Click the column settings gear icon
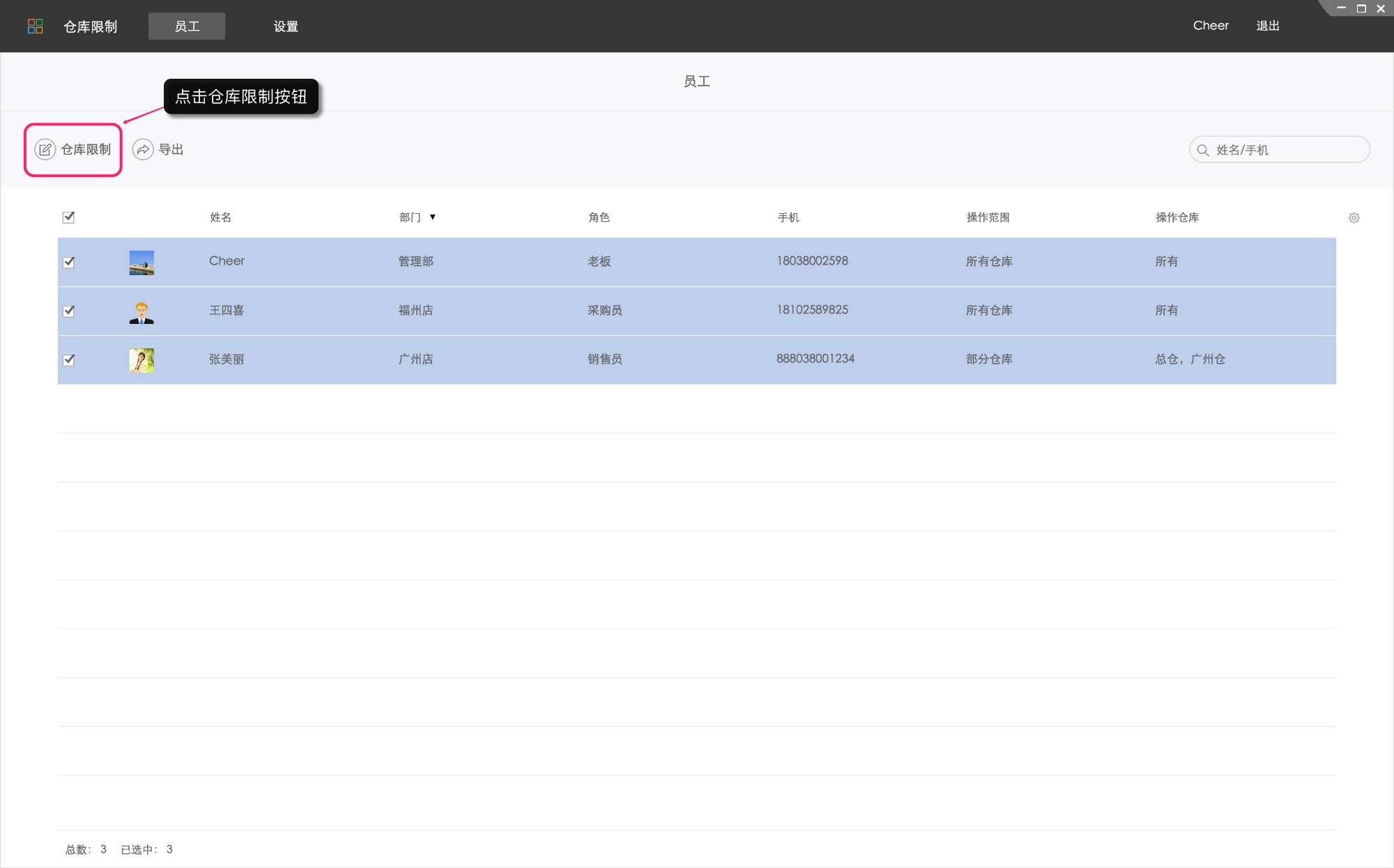Viewport: 1394px width, 868px height. point(1354,218)
